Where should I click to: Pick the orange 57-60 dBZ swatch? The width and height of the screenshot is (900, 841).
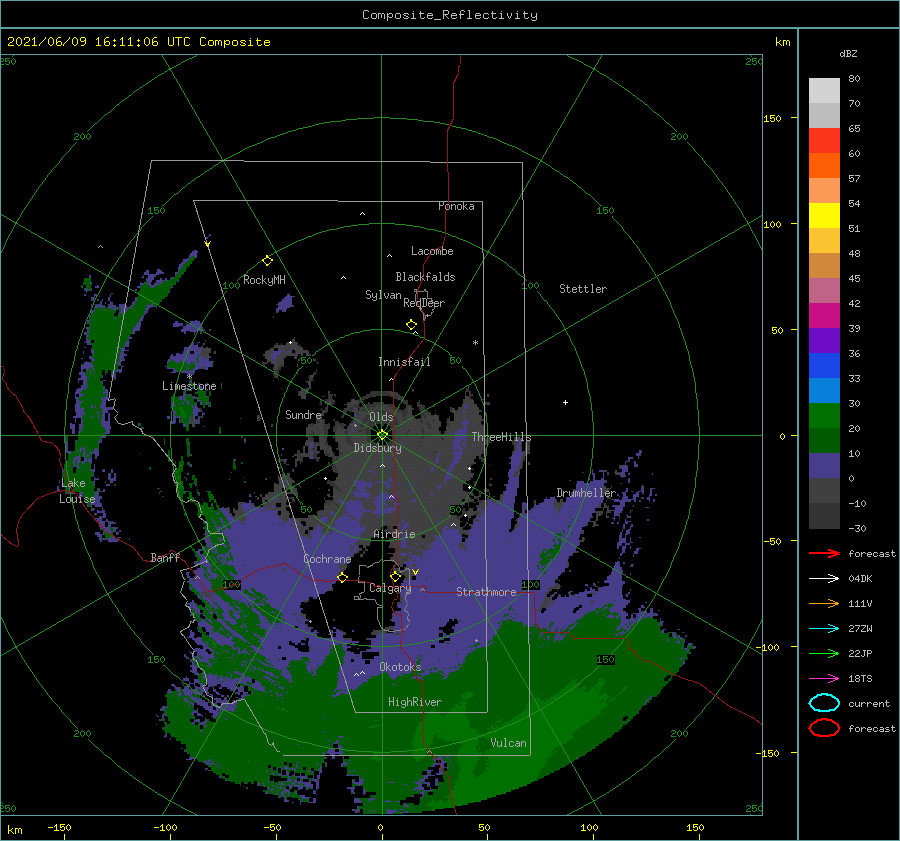click(x=824, y=166)
